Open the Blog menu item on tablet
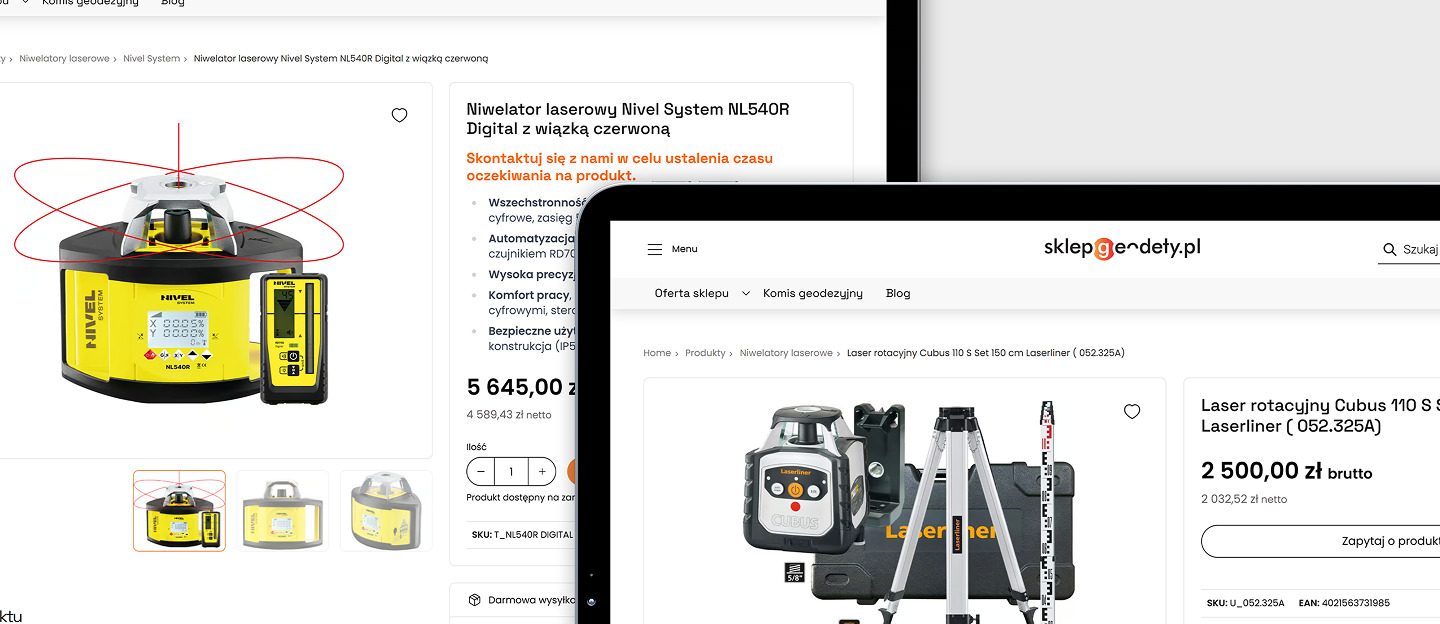Image resolution: width=1440 pixels, height=624 pixels. 898,293
